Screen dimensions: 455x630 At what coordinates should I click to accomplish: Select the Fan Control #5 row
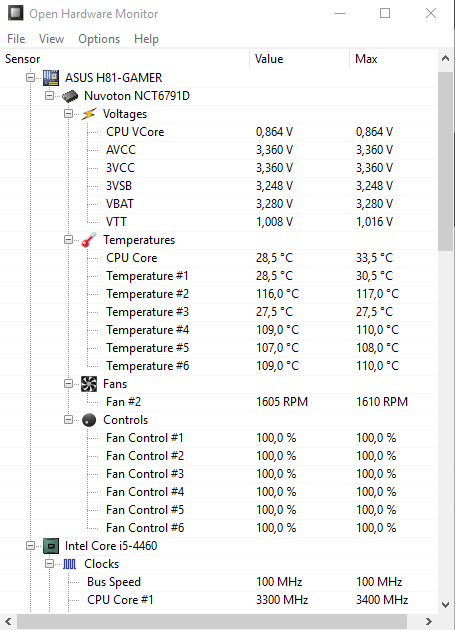pyautogui.click(x=219, y=509)
